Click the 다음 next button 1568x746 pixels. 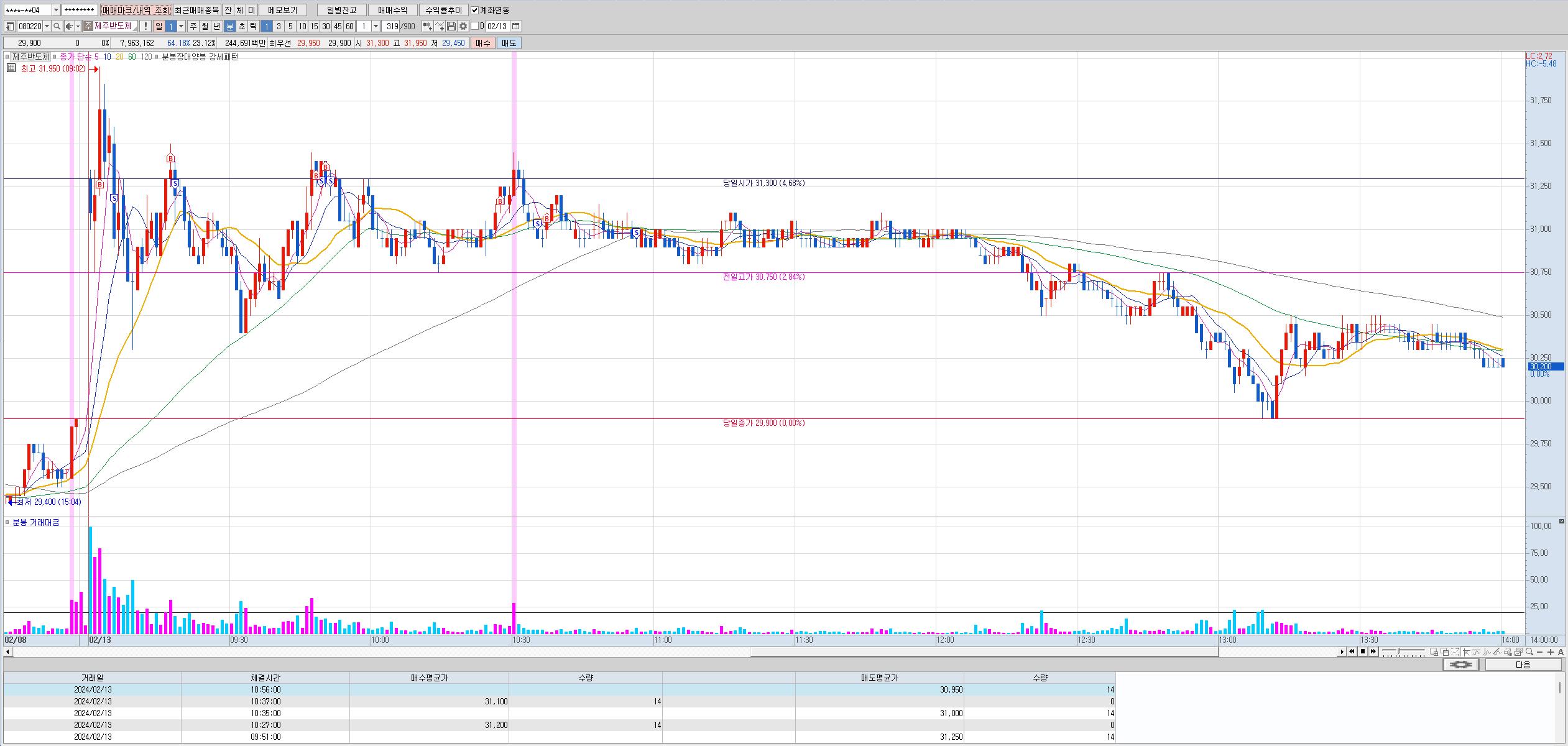tap(1523, 665)
